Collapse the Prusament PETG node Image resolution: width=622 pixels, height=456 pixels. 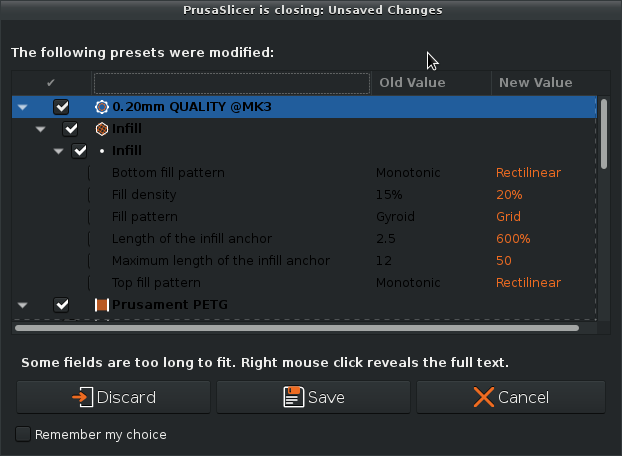[x=23, y=305]
